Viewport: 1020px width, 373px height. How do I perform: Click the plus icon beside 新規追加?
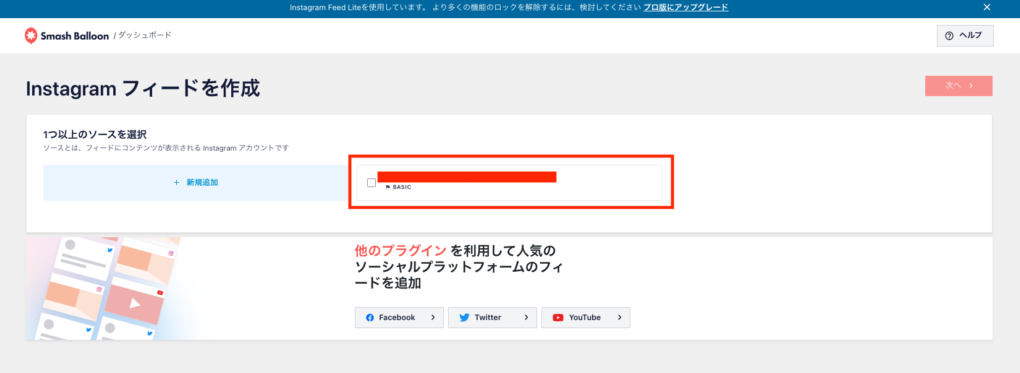coord(176,183)
